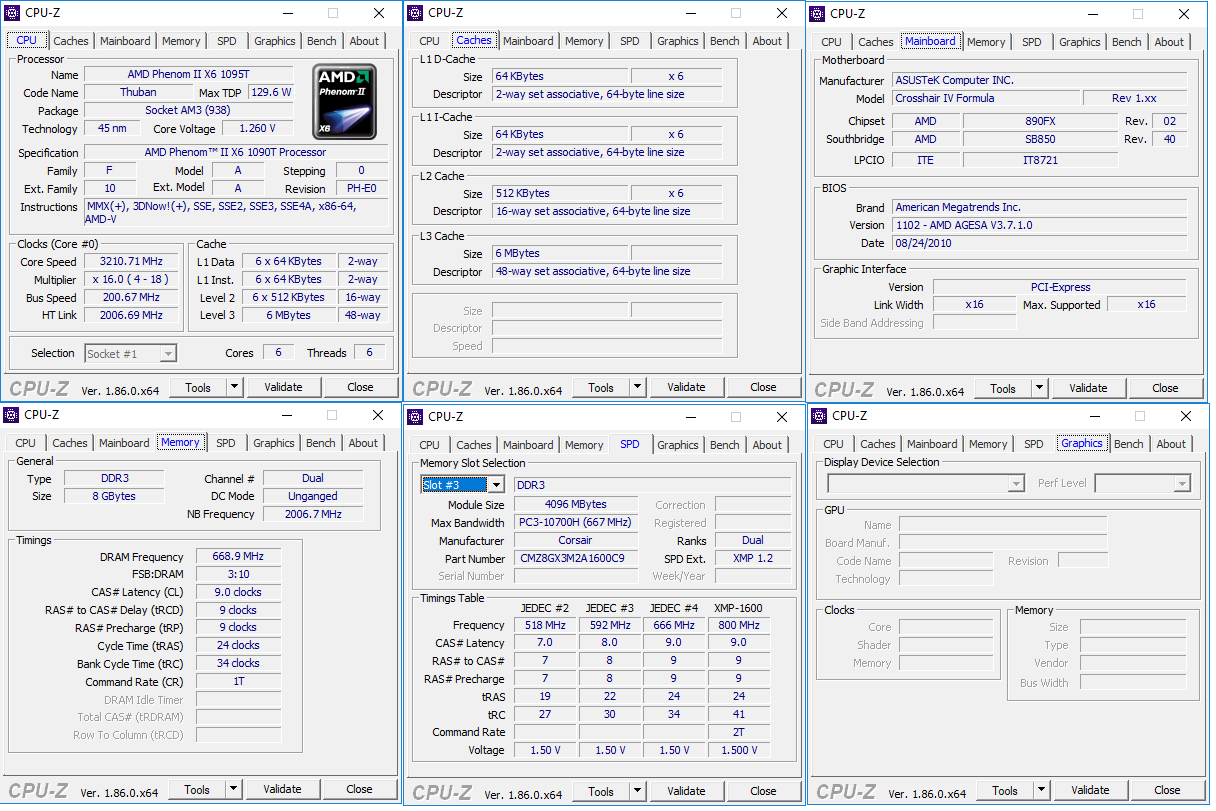Click the motherboard model Crosshair IV Formula
This screenshot has width=1216, height=811.
click(987, 99)
